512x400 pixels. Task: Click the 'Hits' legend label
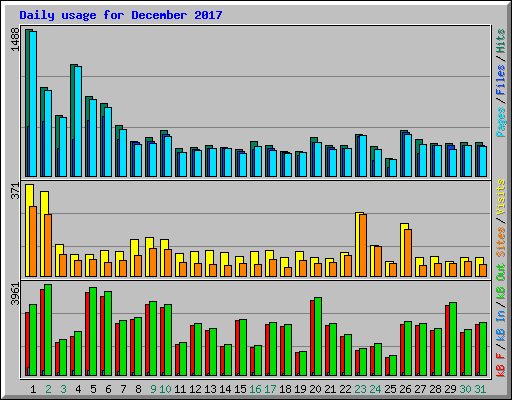tap(501, 41)
